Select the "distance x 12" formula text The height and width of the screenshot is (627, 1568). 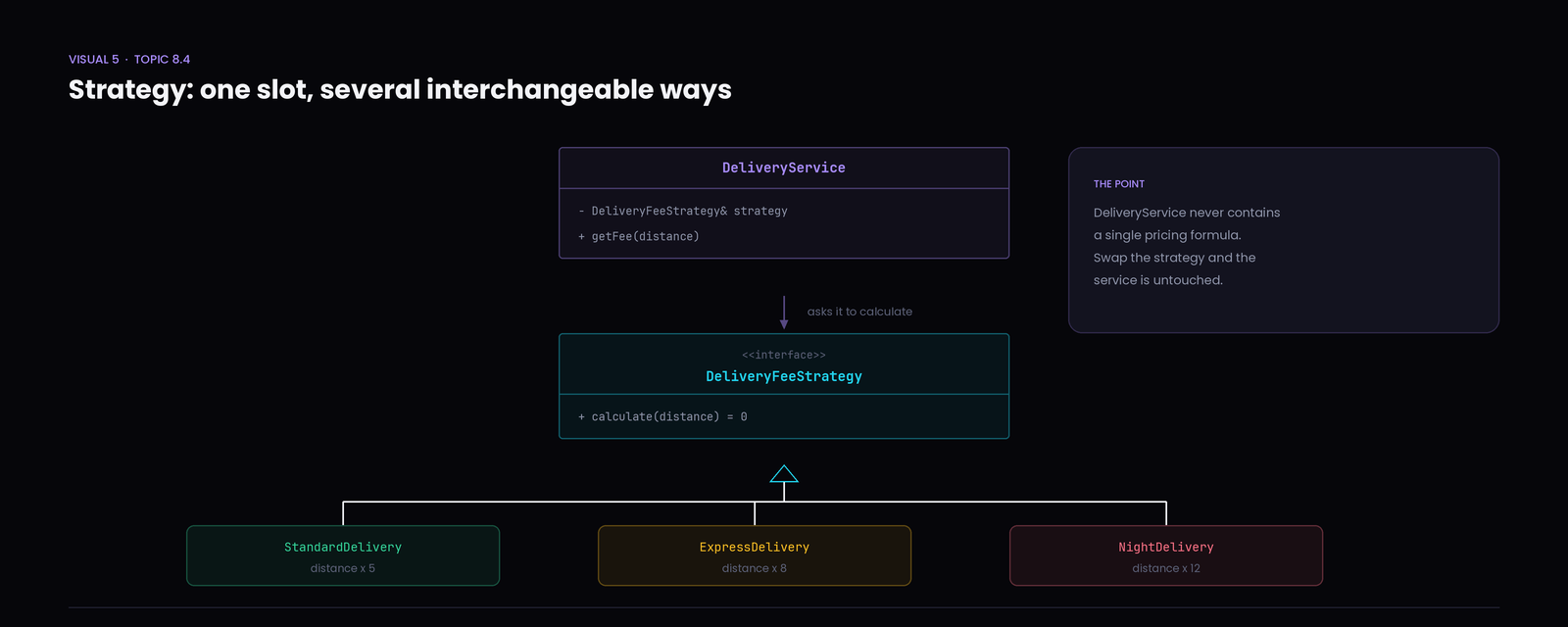click(1166, 568)
